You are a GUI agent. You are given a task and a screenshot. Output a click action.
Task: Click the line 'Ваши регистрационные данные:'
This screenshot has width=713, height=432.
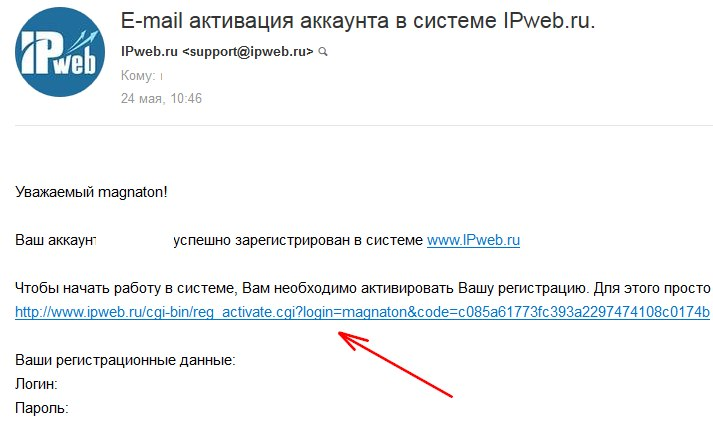click(x=125, y=360)
